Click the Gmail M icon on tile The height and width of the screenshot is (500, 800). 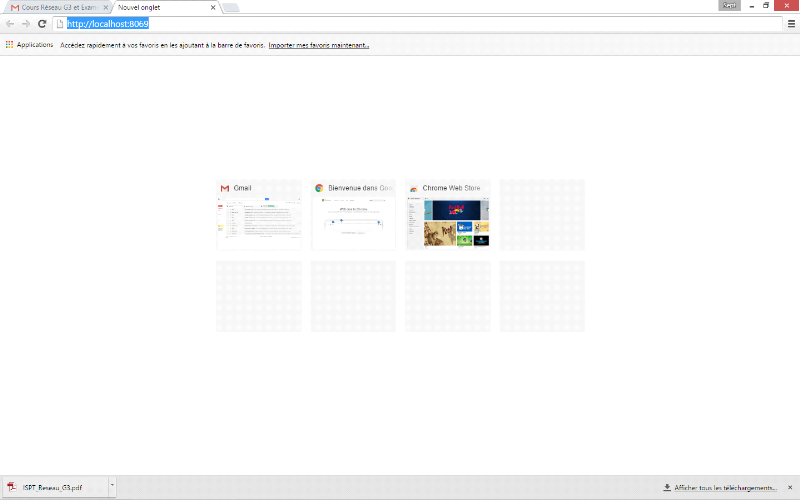tap(224, 188)
